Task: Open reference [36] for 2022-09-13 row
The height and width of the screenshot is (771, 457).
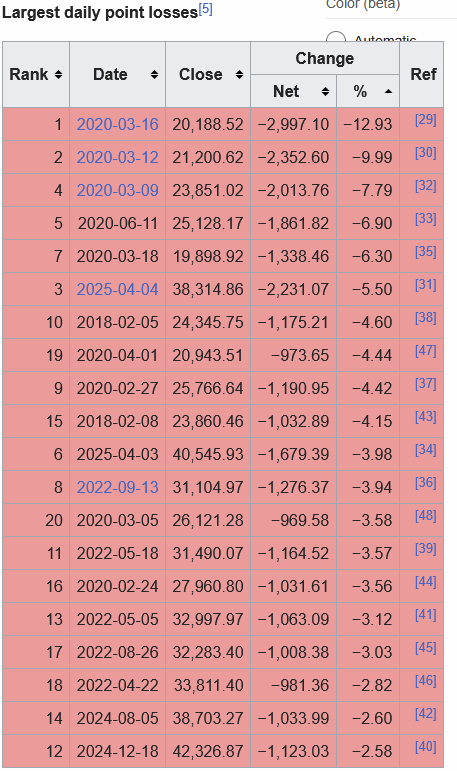Action: (x=426, y=482)
